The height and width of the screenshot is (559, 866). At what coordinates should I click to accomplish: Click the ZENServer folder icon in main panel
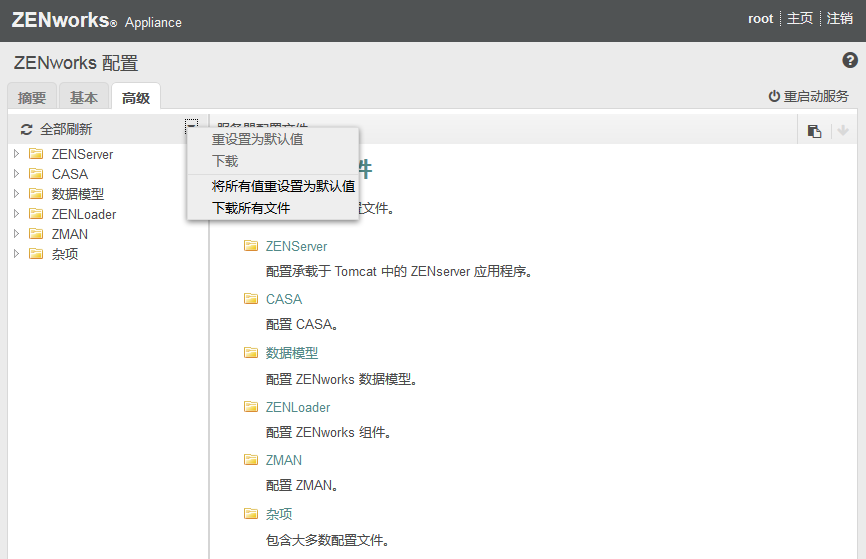[251, 245]
